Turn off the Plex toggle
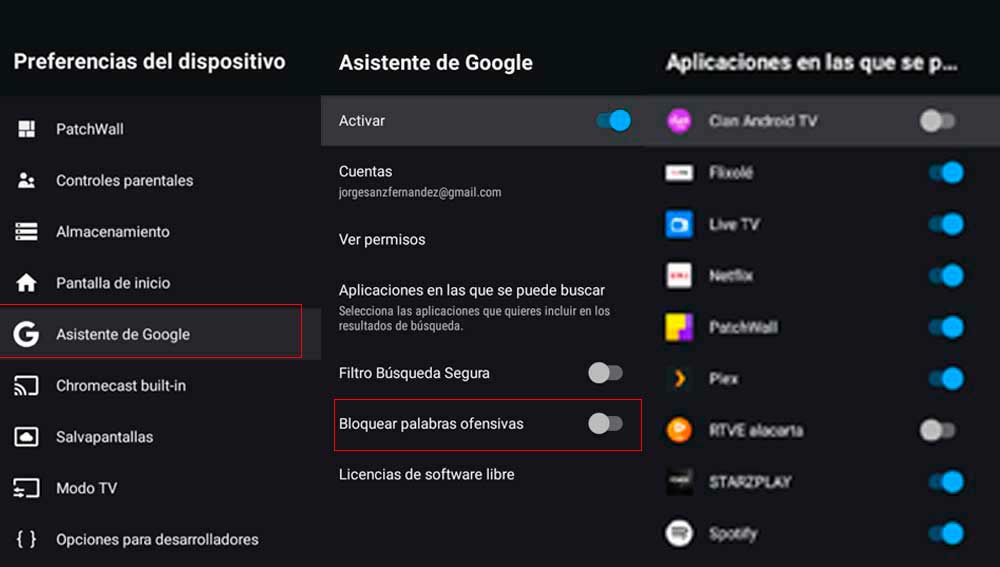The image size is (1000, 567). (x=946, y=379)
